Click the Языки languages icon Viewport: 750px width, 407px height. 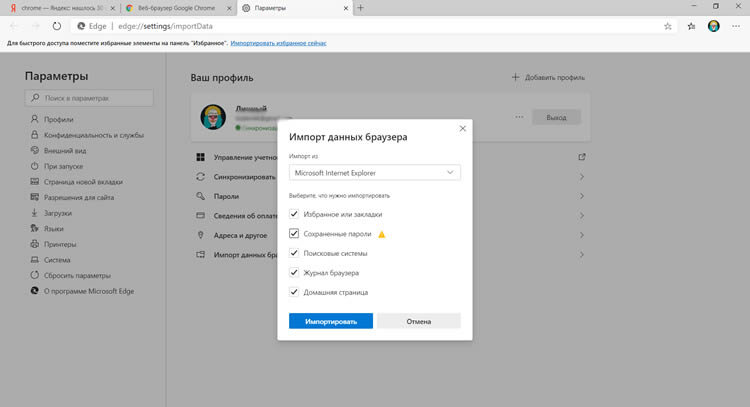(x=34, y=228)
